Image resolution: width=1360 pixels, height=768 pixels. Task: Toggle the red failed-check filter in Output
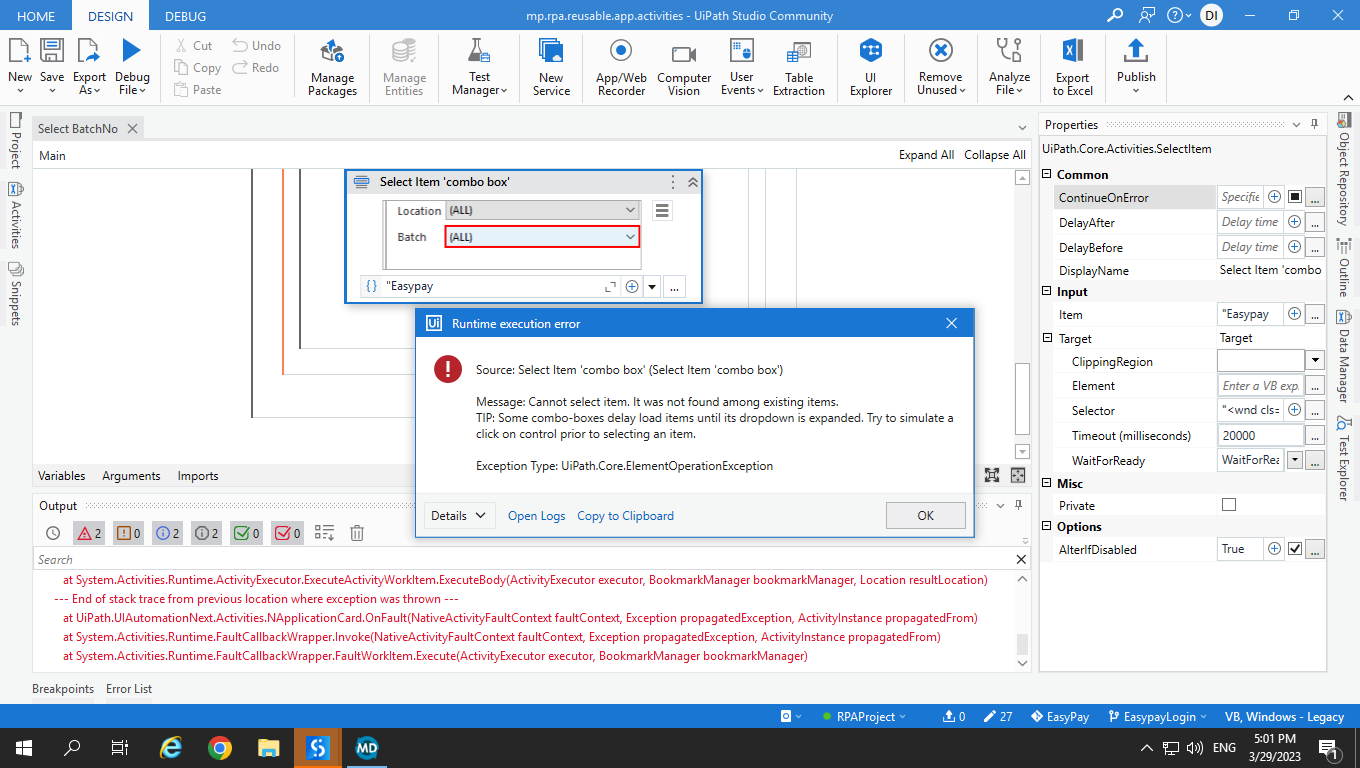pos(287,533)
